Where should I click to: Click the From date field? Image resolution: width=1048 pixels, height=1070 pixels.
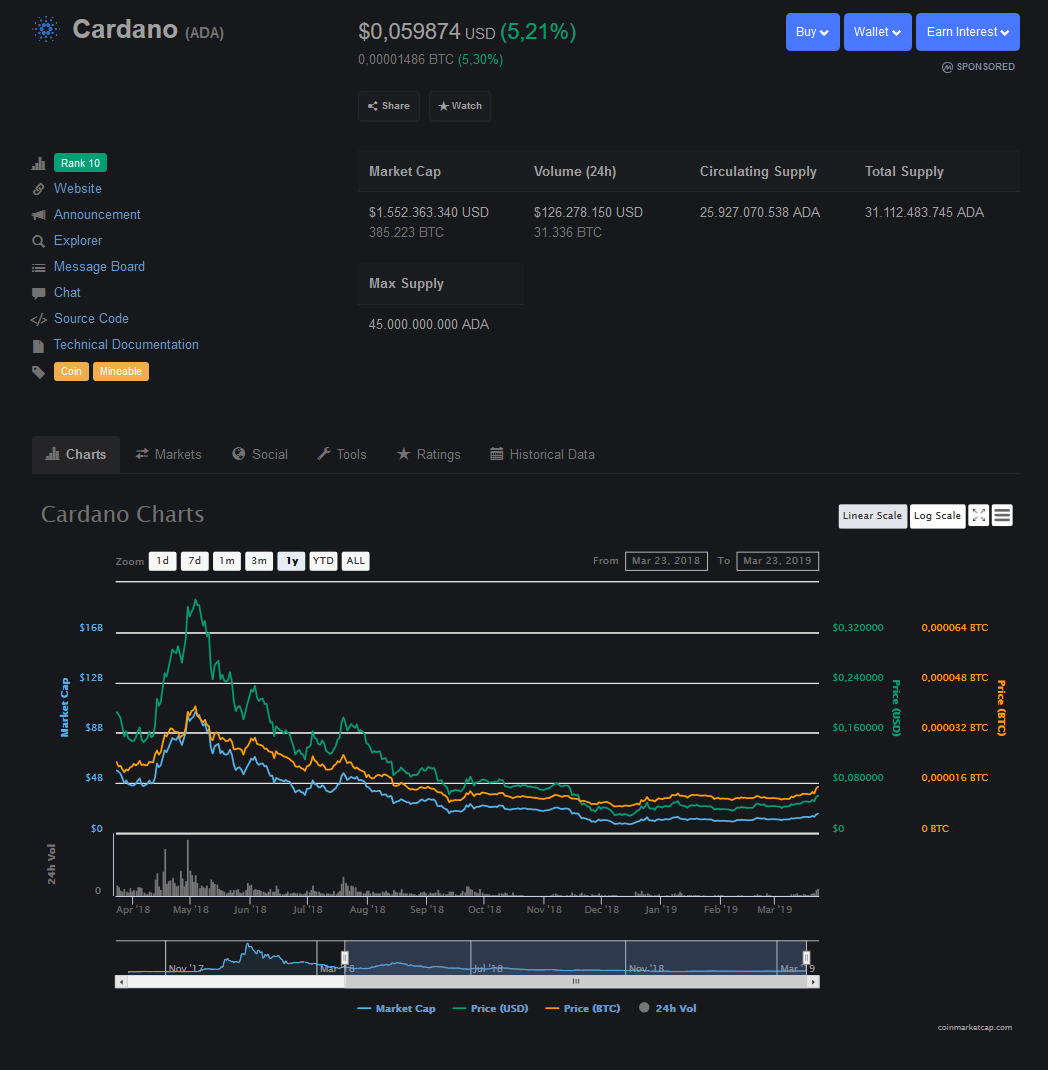pos(666,561)
